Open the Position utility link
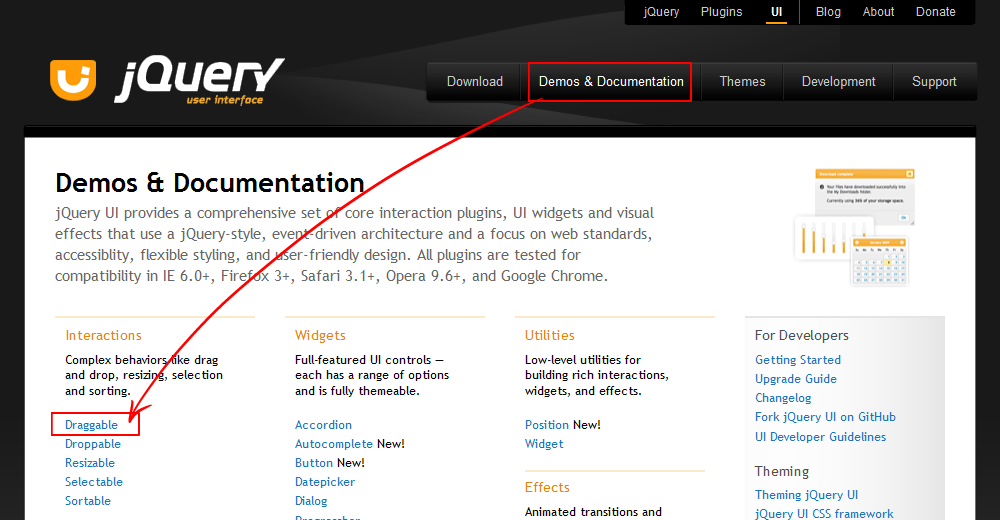Image resolution: width=1000 pixels, height=520 pixels. click(547, 425)
